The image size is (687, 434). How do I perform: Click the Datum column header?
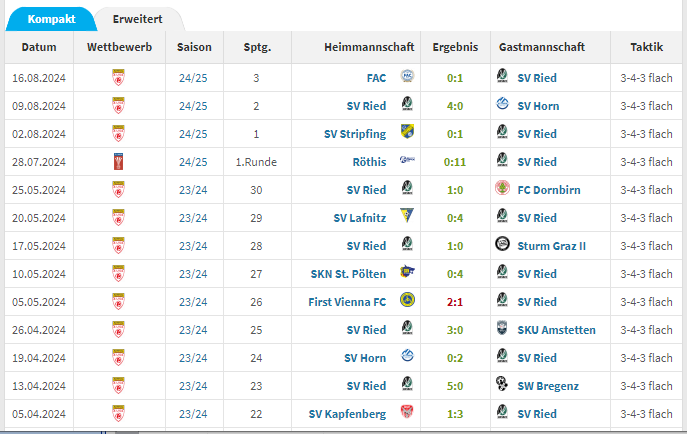point(39,47)
